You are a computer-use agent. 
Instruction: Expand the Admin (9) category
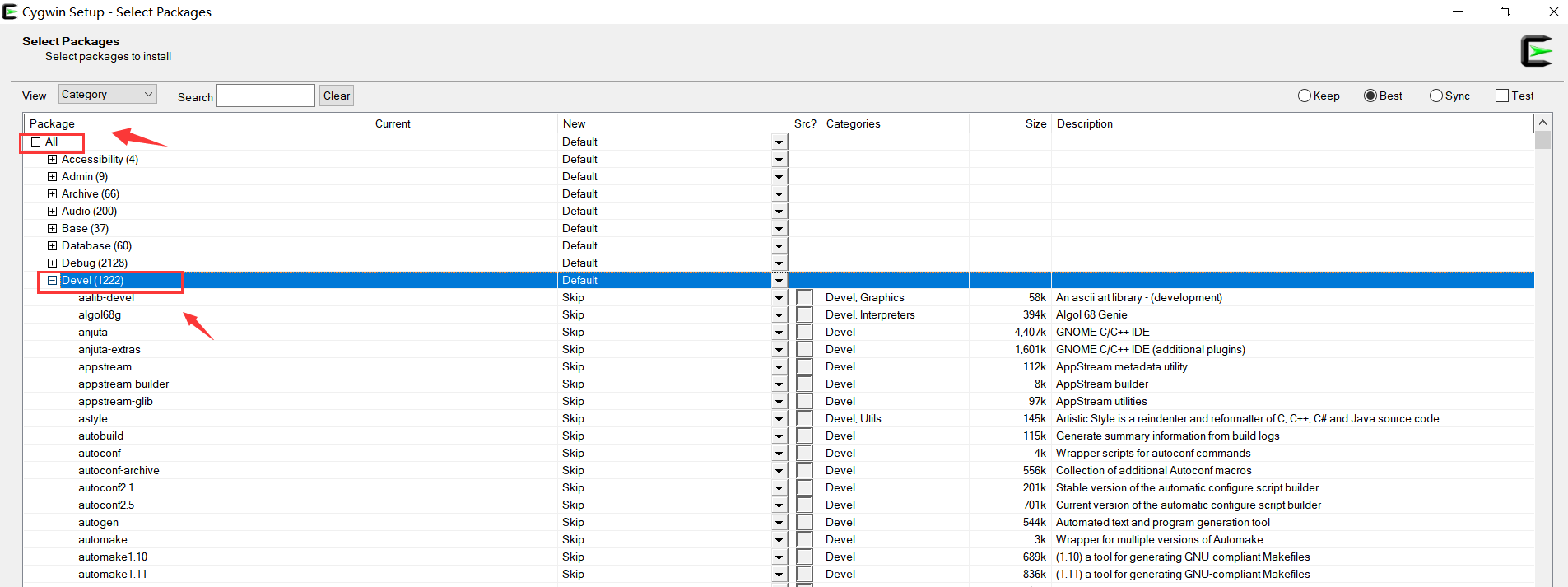(x=52, y=177)
